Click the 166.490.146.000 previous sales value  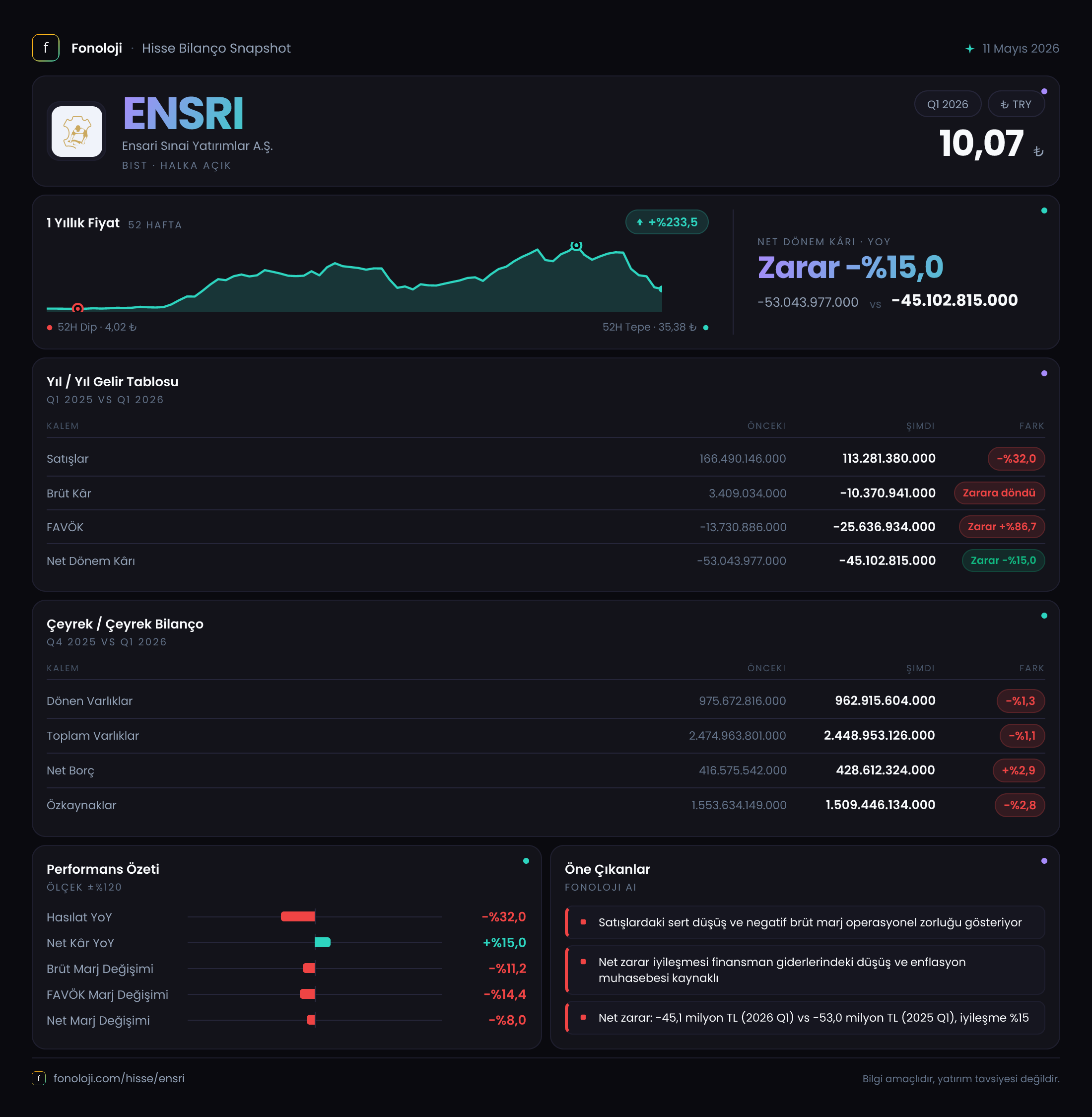(x=743, y=459)
